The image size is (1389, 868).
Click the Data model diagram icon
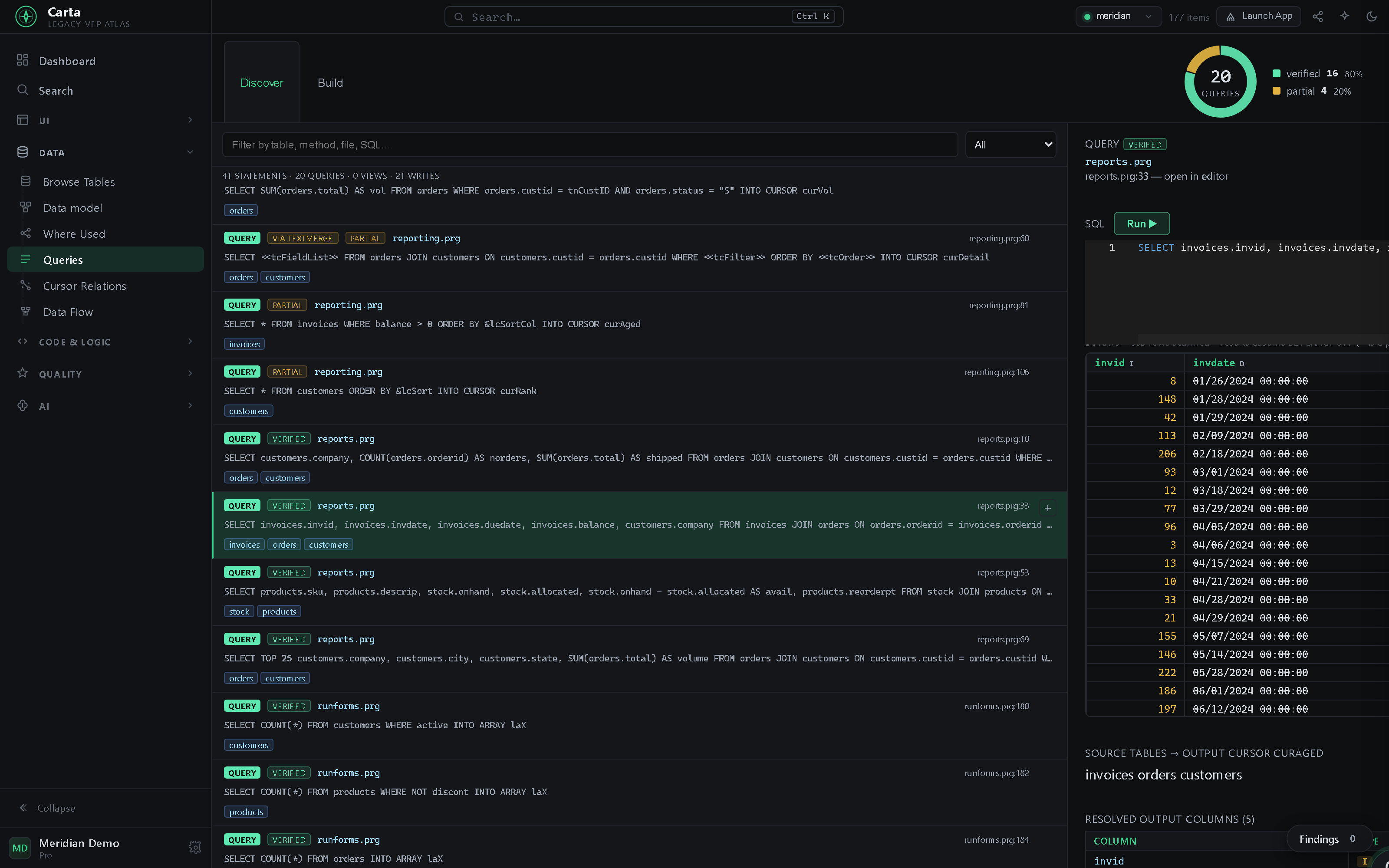[x=26, y=207]
